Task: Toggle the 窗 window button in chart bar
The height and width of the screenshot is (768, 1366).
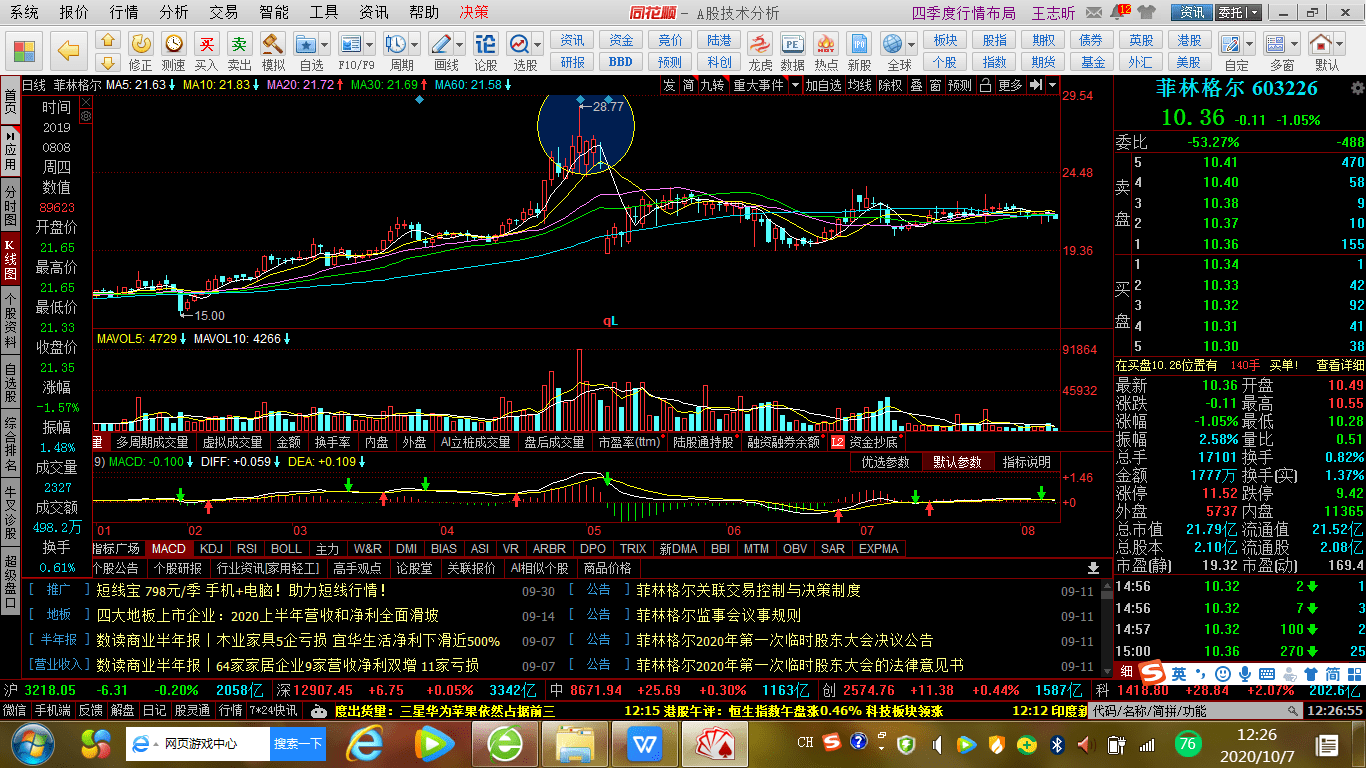Action: tap(935, 85)
